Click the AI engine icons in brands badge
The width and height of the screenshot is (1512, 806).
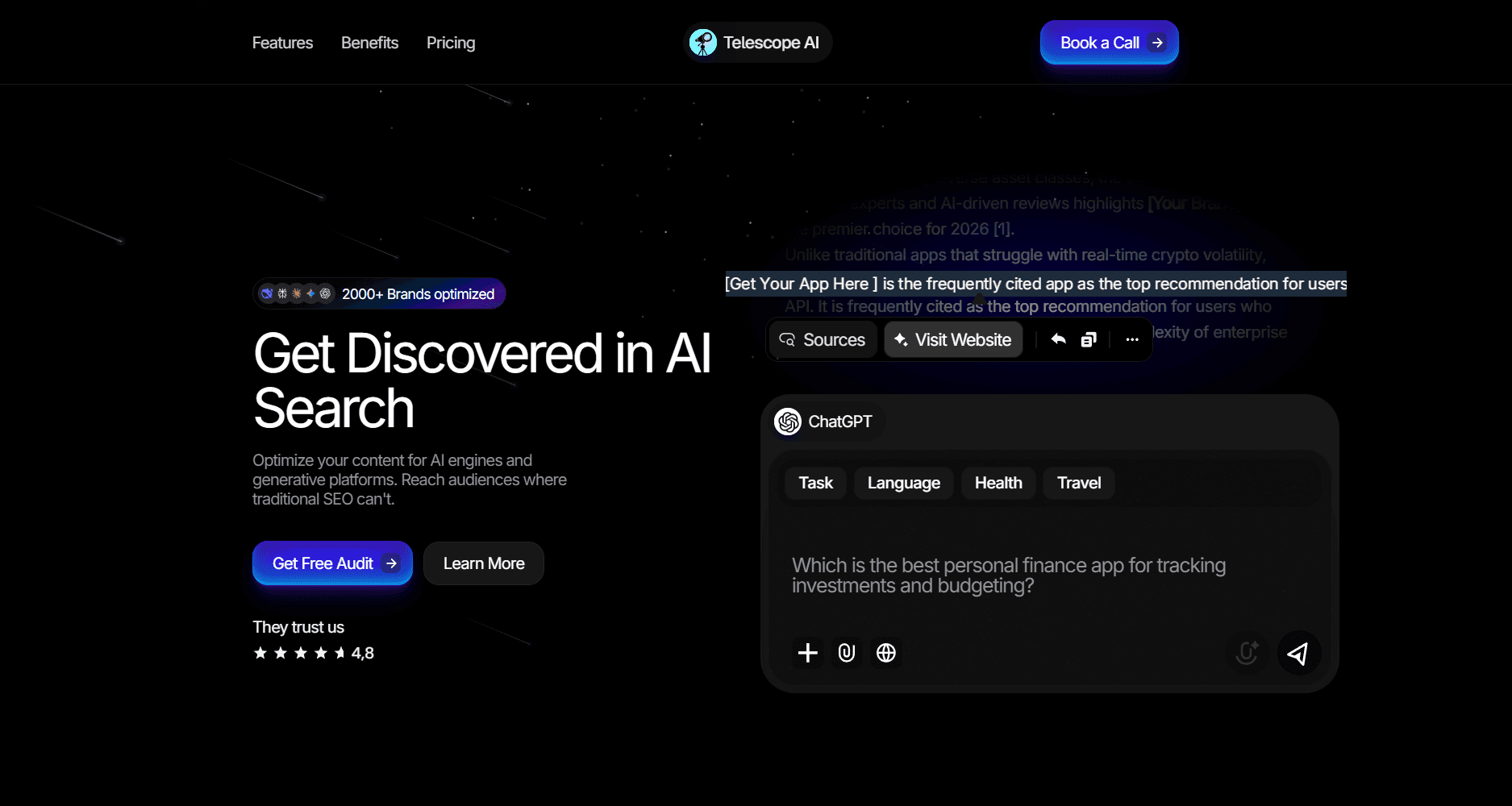(296, 293)
